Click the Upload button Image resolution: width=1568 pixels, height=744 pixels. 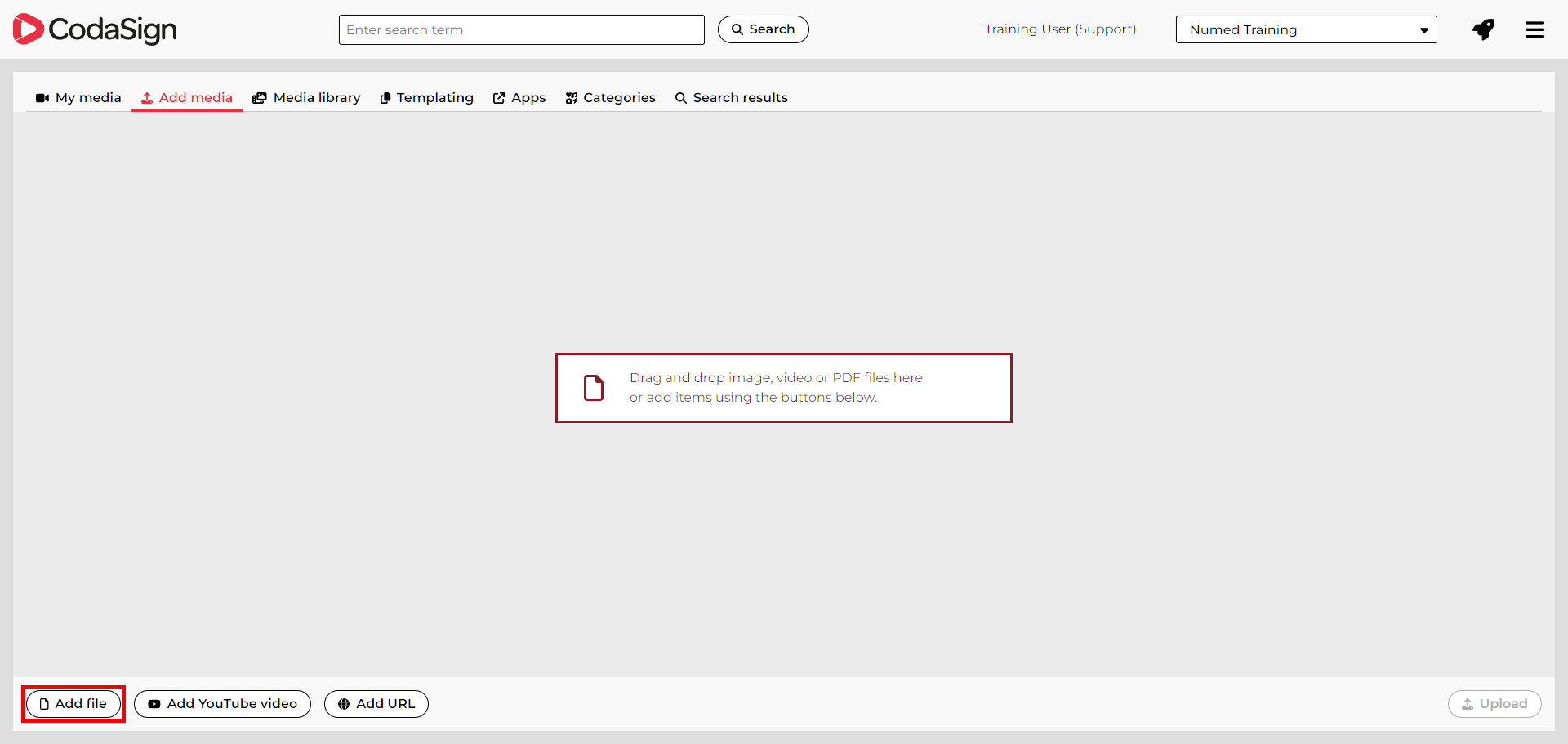[1494, 704]
